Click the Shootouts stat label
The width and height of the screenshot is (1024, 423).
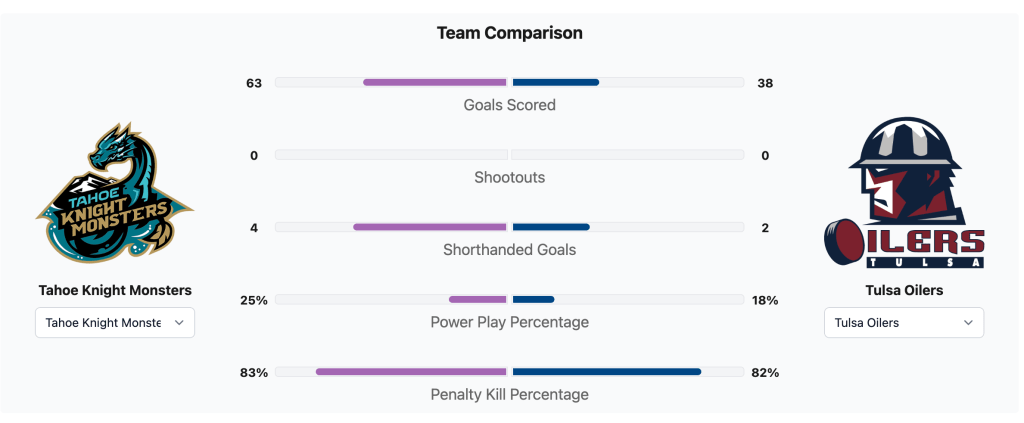tap(510, 178)
